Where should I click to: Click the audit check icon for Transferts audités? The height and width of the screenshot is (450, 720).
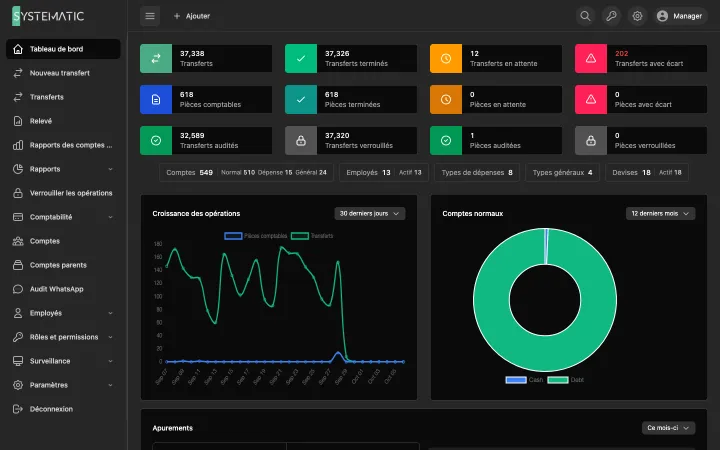(x=156, y=141)
